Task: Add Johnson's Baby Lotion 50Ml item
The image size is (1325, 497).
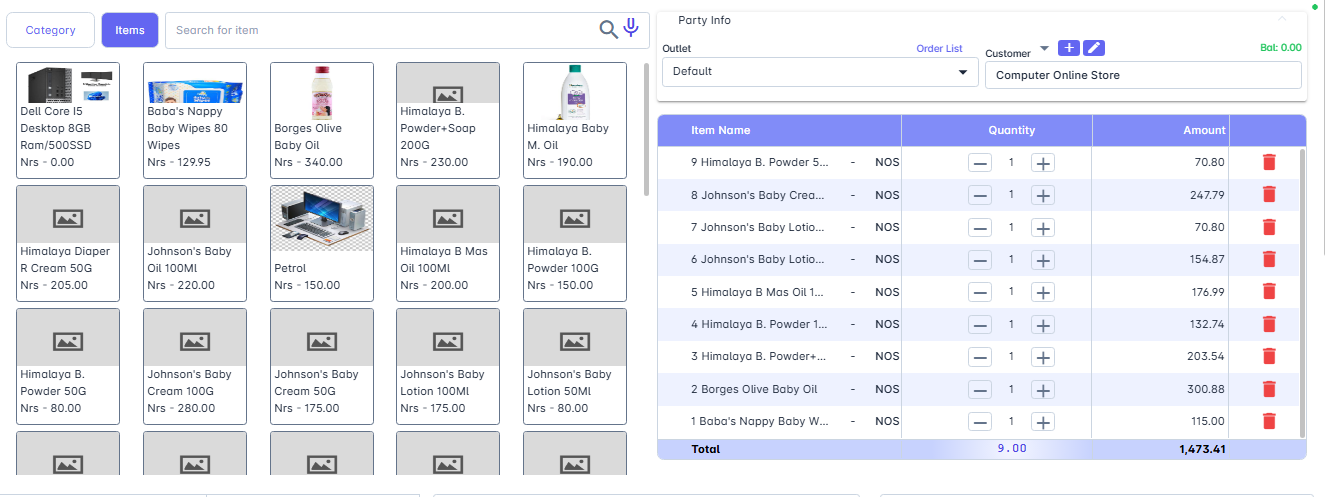Action: point(575,366)
